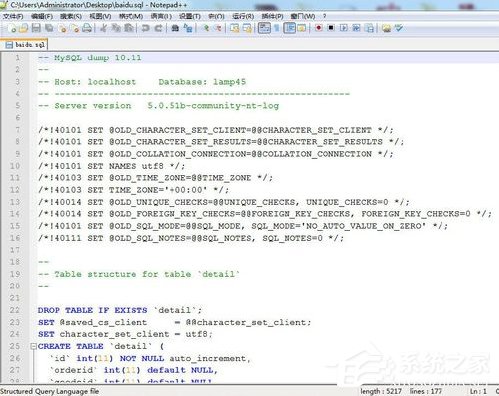Open the 格式(M) Format menu
Viewport: 499px width, 396px height.
(131, 16)
